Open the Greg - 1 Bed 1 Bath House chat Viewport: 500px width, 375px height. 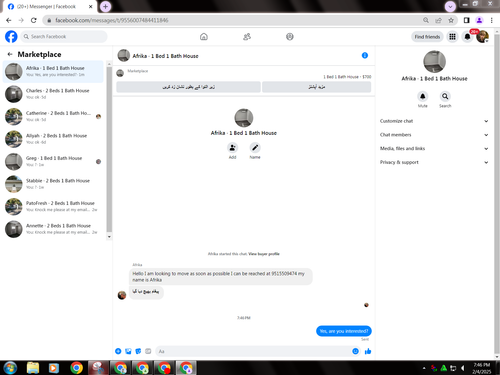[53, 161]
